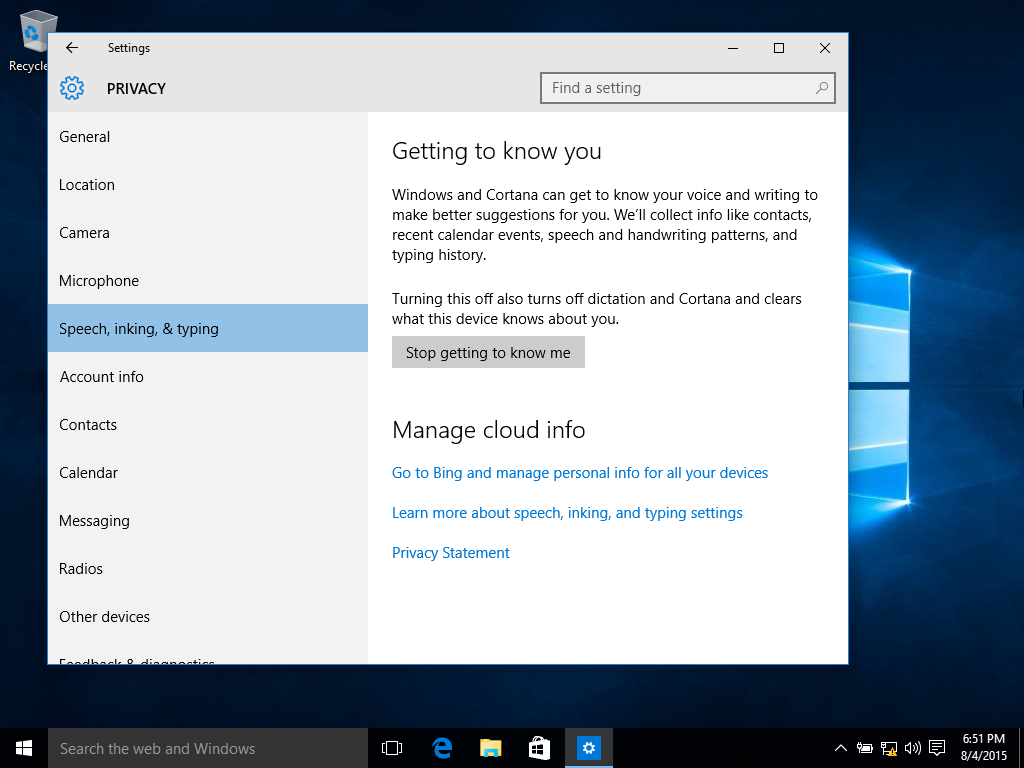Click the Manage cloud info heading

pyautogui.click(x=488, y=430)
